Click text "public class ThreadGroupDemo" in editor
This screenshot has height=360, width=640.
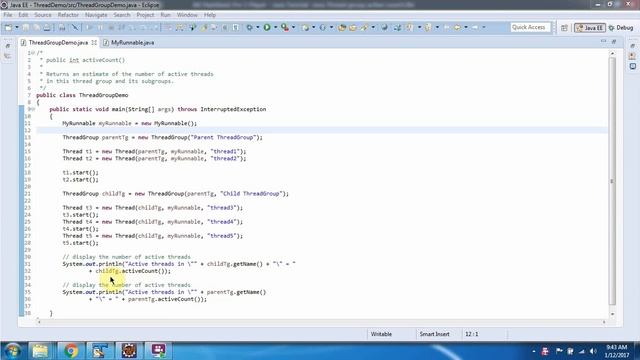pyautogui.click(x=82, y=95)
